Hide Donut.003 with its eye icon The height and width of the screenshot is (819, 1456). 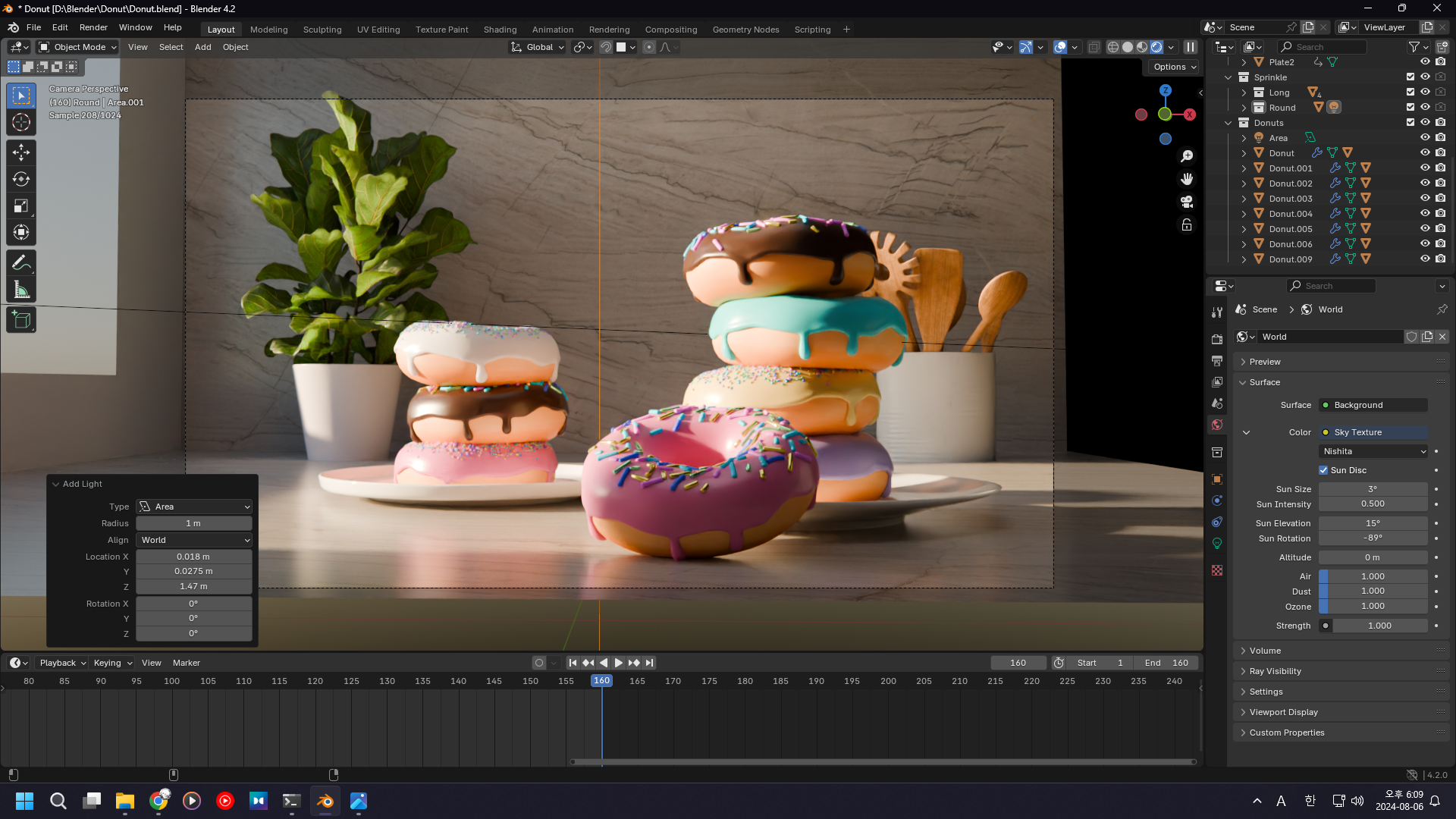tap(1425, 199)
